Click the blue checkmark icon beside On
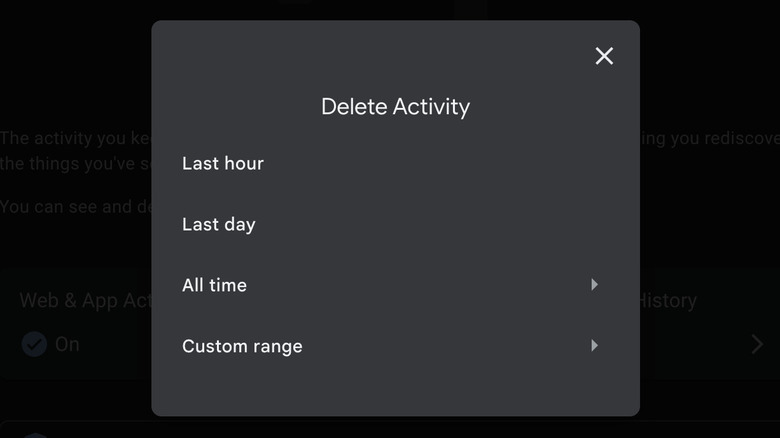The image size is (780, 438). (35, 344)
